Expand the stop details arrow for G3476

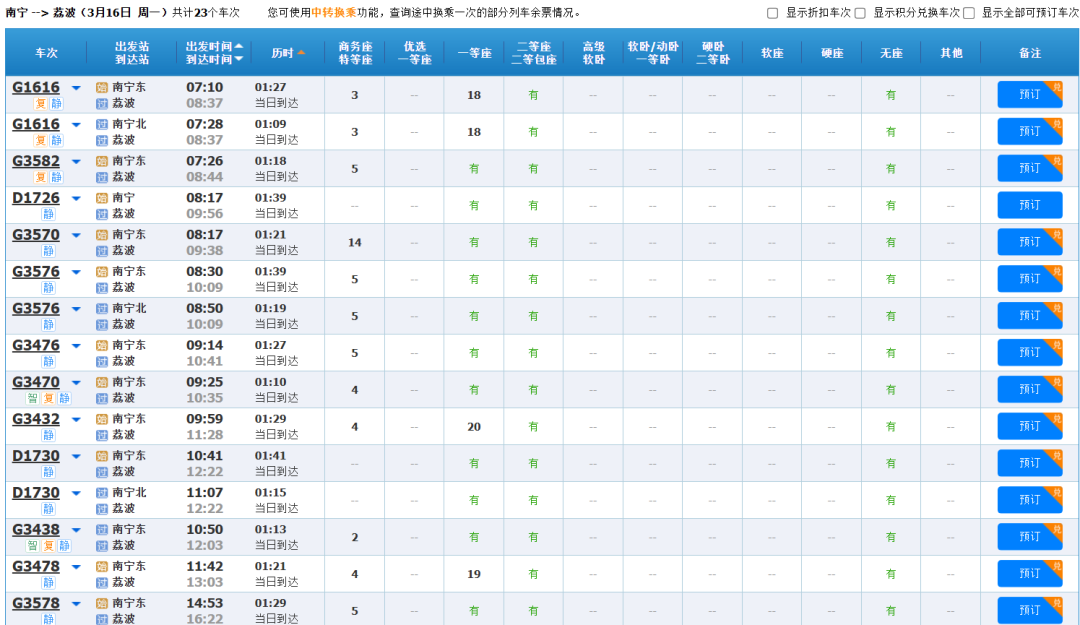[x=76, y=347]
